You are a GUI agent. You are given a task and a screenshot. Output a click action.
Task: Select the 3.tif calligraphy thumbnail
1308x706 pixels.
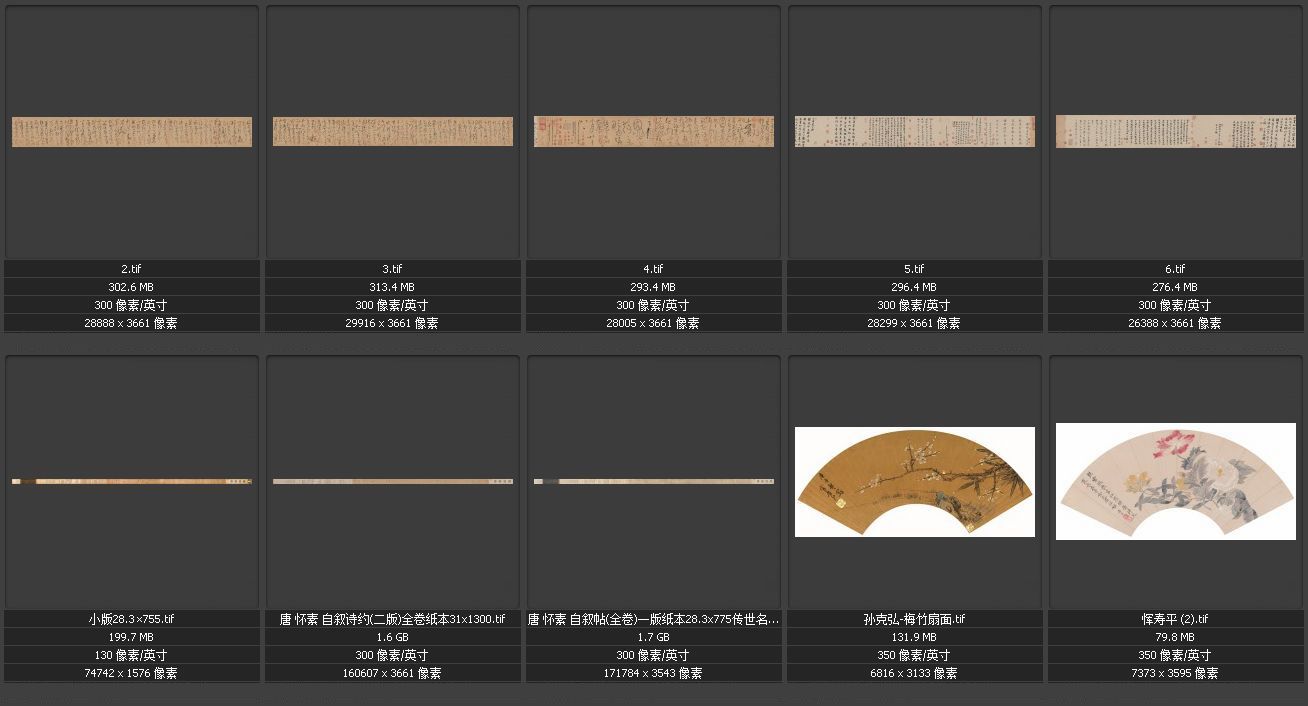click(x=393, y=132)
